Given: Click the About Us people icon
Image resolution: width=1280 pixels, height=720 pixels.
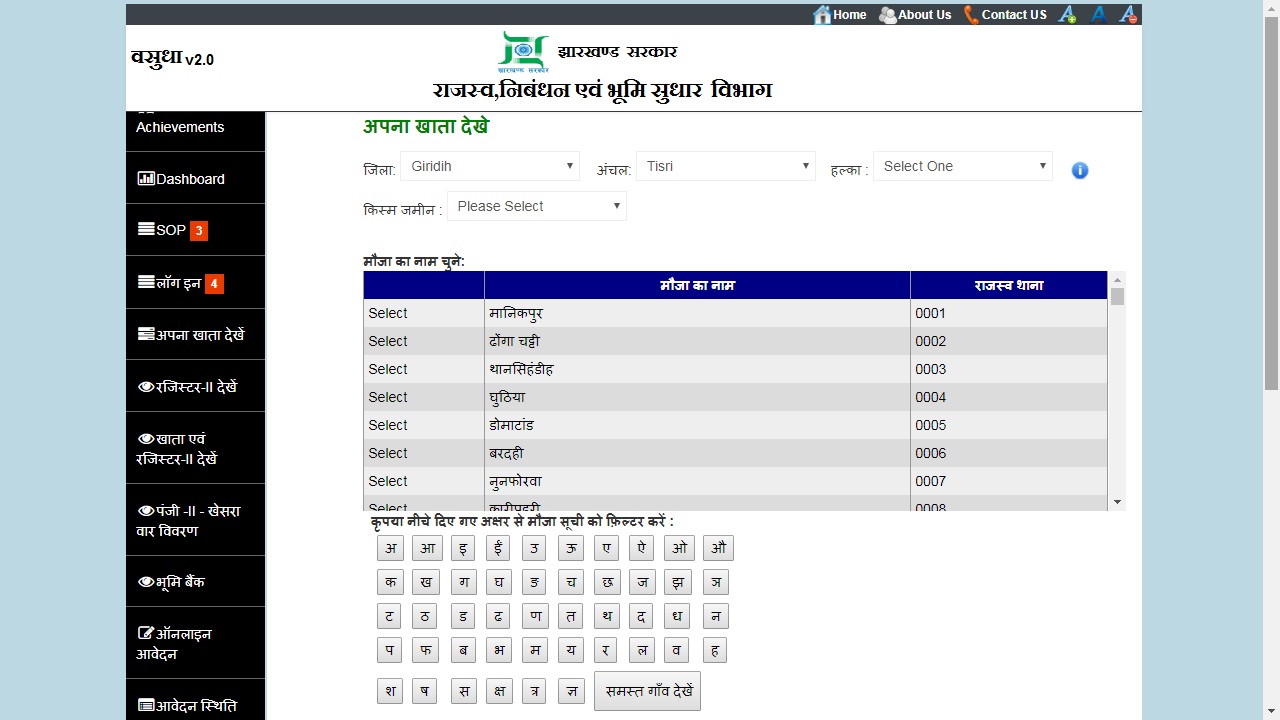Looking at the screenshot, I should coord(887,14).
